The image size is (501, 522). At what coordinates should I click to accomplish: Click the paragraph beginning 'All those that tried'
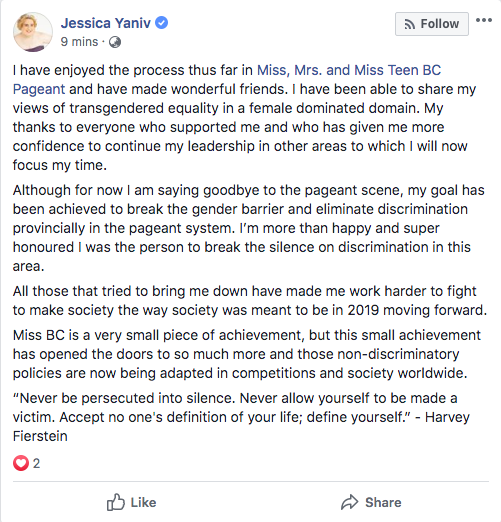coord(250,301)
